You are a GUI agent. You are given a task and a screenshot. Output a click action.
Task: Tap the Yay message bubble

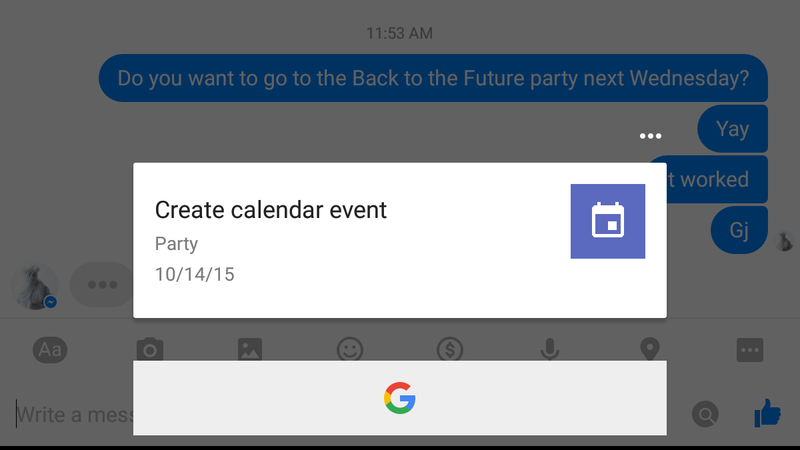(733, 129)
